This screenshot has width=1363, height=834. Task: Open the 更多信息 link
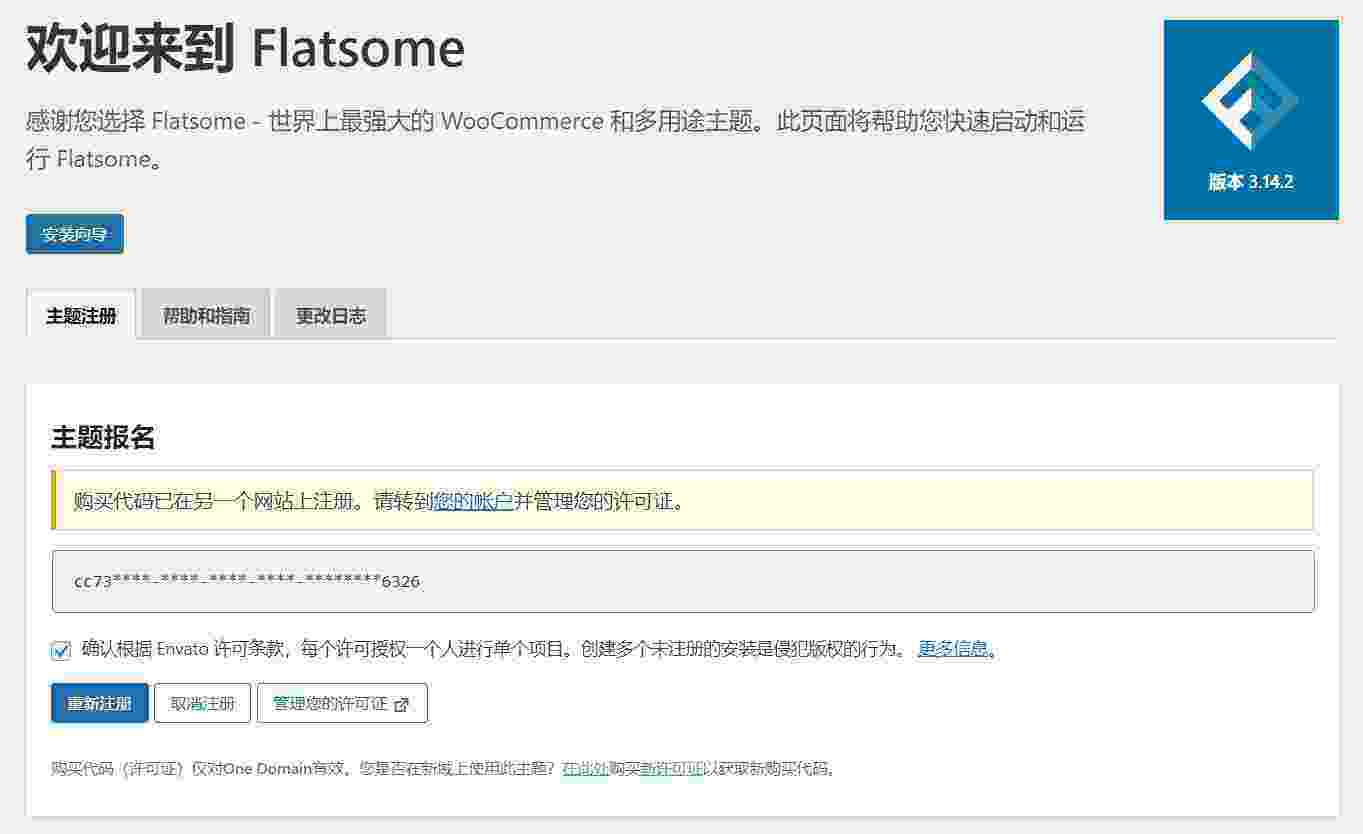[x=953, y=649]
